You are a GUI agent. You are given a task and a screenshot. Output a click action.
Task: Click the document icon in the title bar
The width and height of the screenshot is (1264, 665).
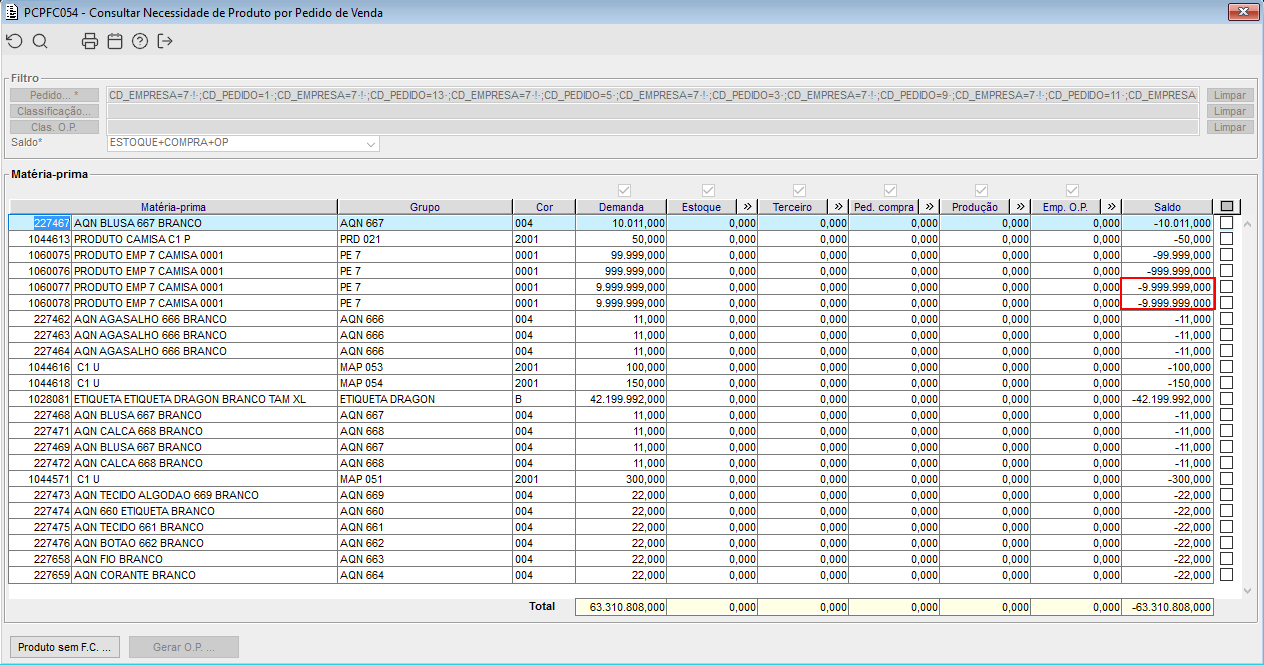pos(12,13)
